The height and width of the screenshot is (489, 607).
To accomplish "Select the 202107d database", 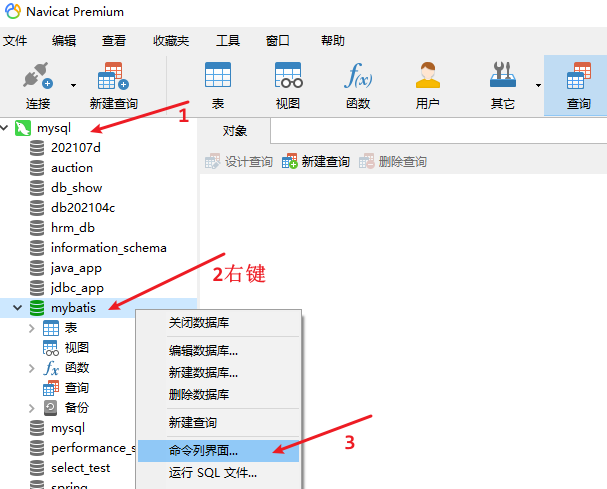I will tap(76, 148).
